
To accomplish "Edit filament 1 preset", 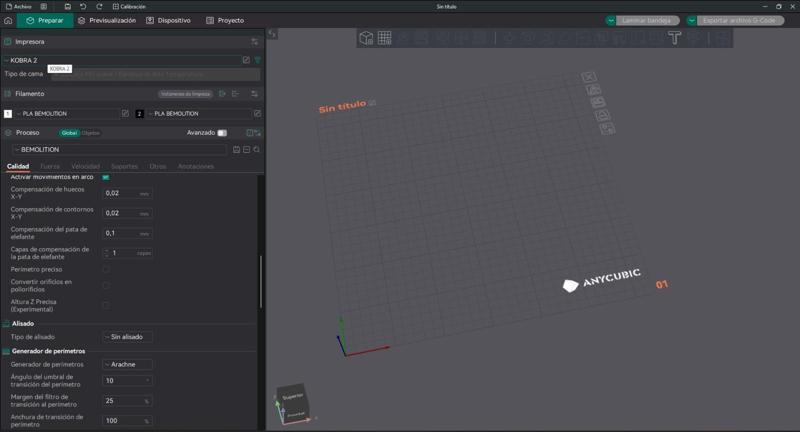I will click(125, 113).
